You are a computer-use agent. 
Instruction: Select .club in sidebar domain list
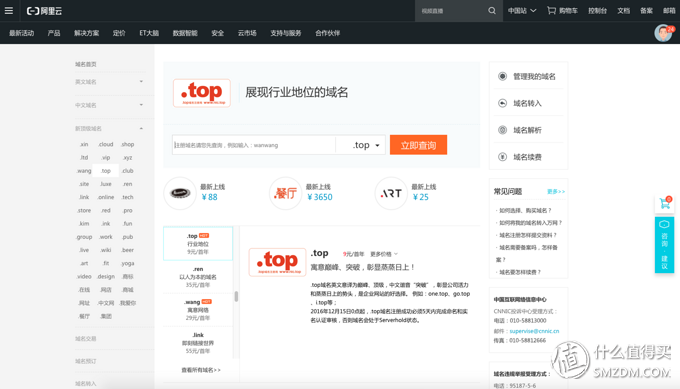point(128,171)
